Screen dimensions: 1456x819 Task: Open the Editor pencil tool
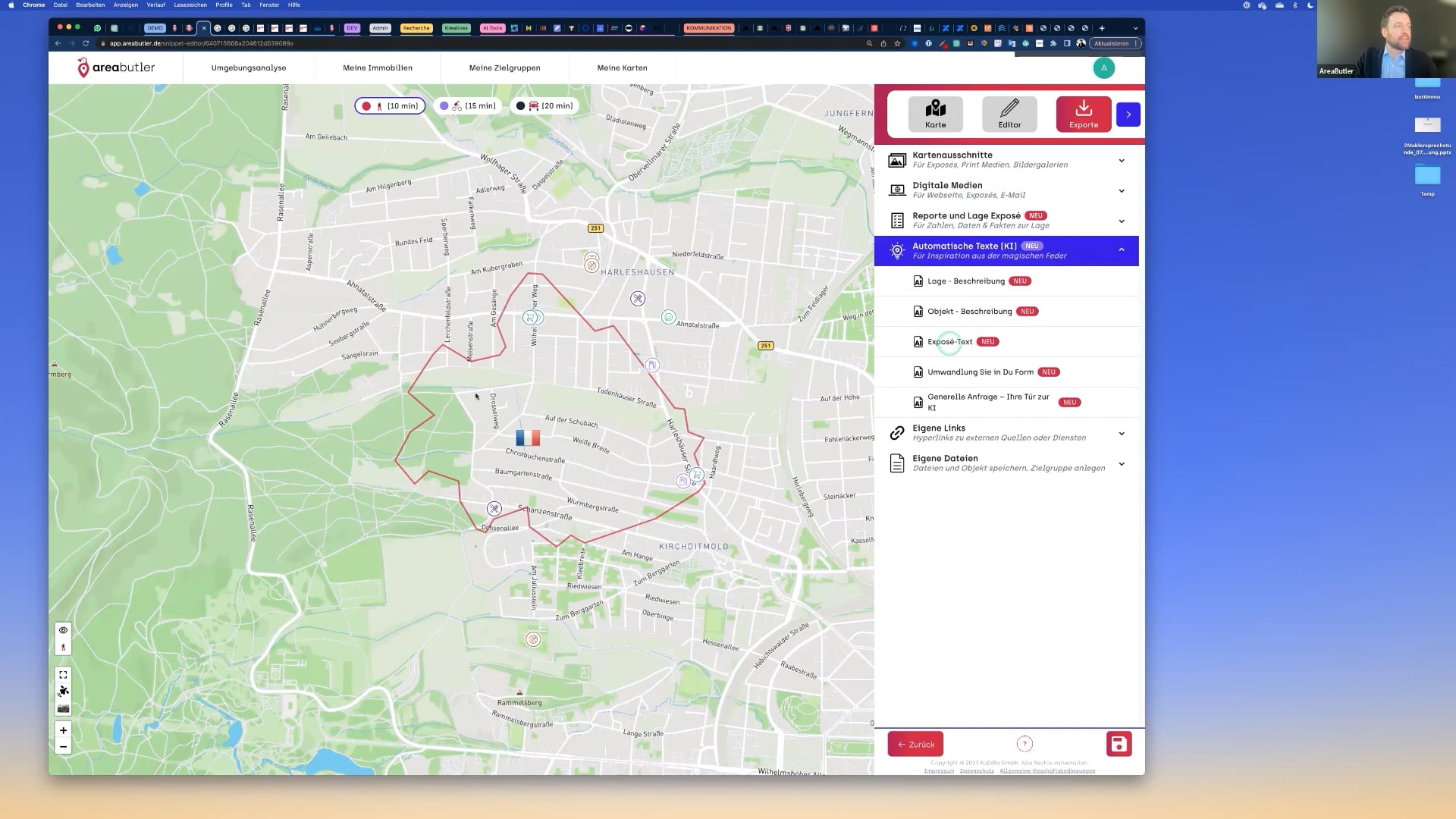point(1009,114)
